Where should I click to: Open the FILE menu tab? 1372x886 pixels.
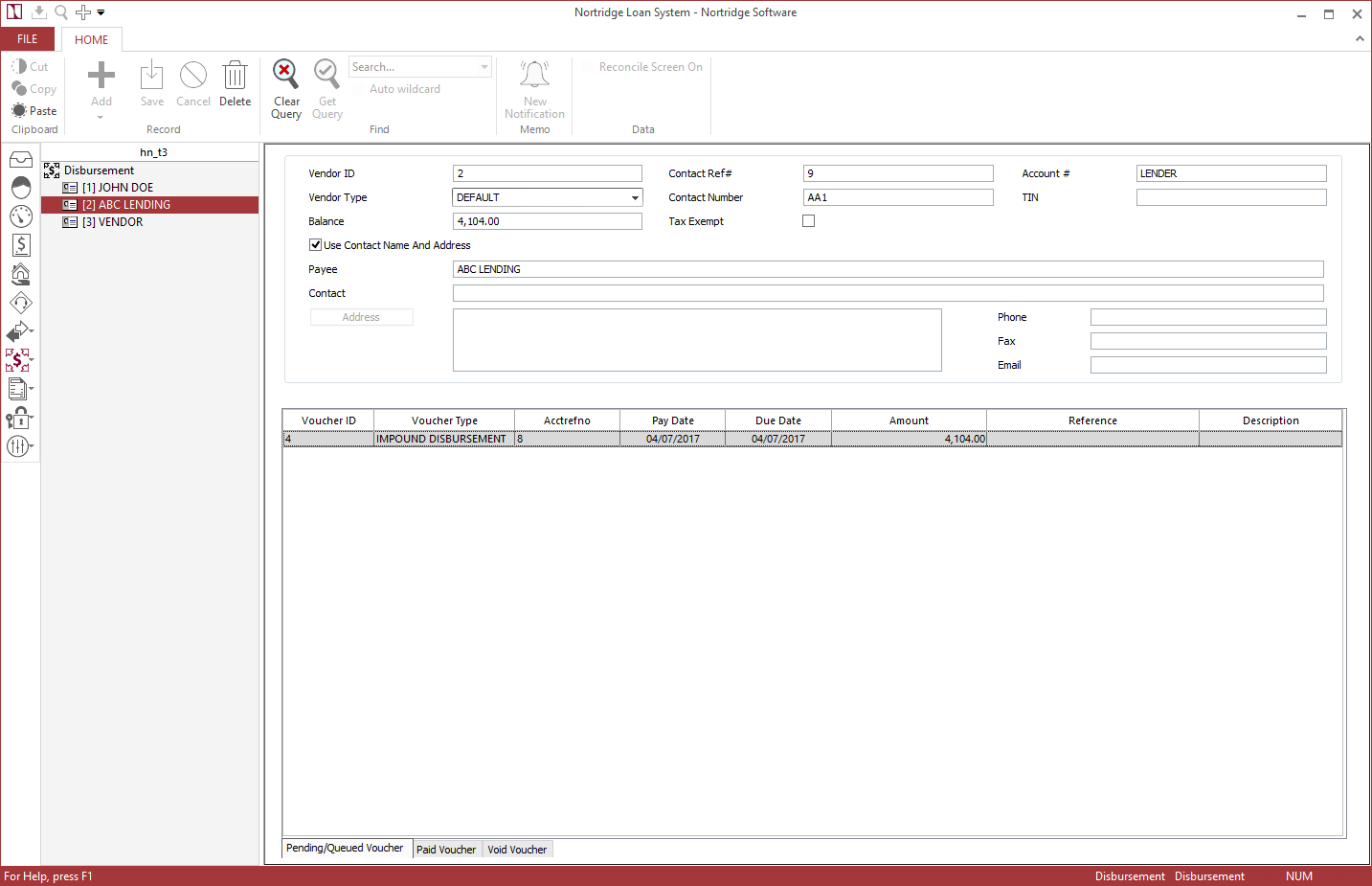[x=28, y=39]
